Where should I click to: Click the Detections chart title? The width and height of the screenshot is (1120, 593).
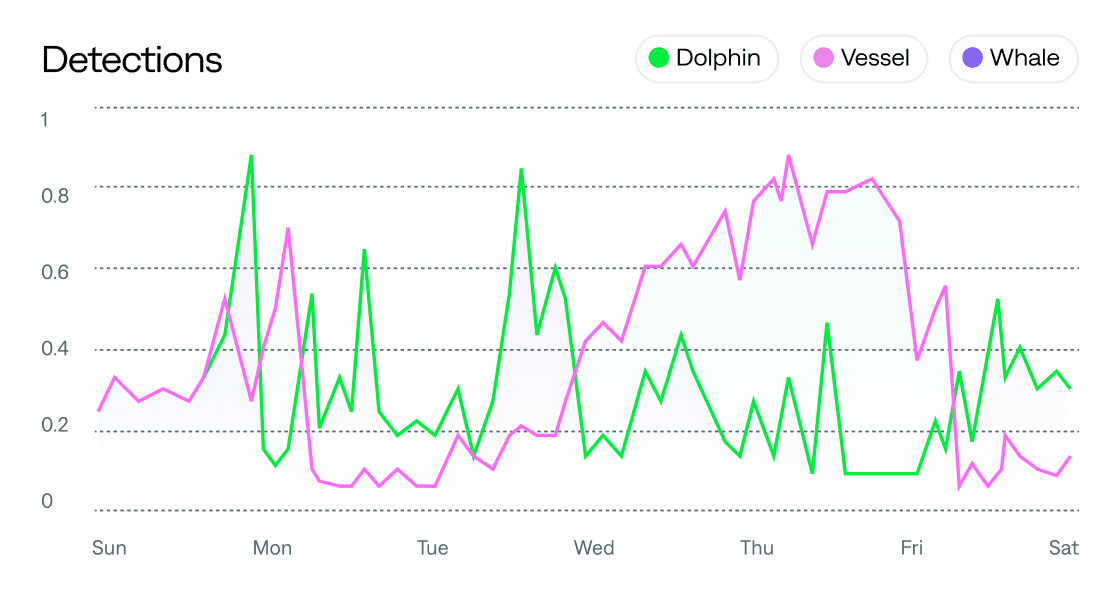[x=132, y=60]
